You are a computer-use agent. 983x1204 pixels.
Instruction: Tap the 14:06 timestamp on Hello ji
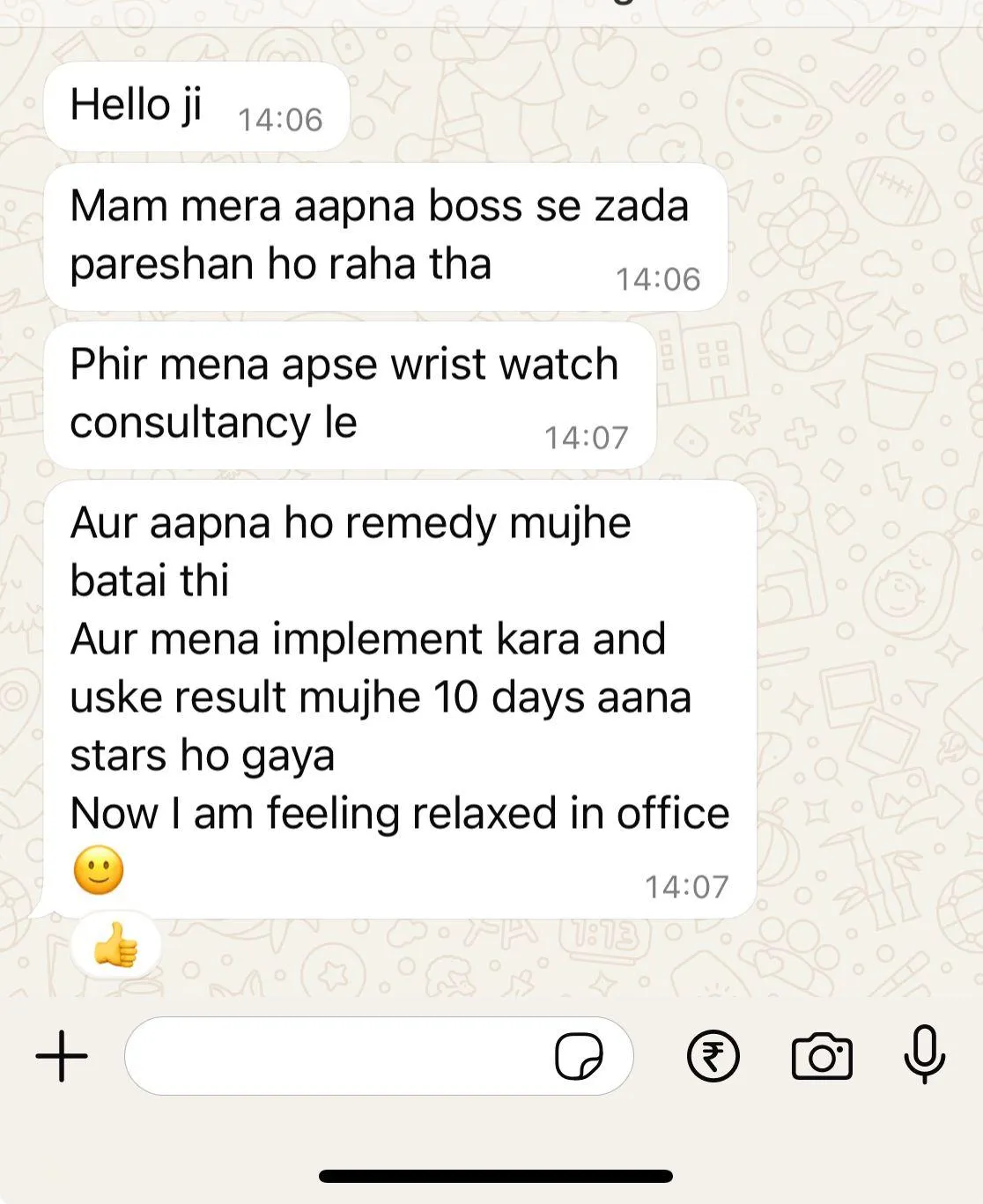280,120
